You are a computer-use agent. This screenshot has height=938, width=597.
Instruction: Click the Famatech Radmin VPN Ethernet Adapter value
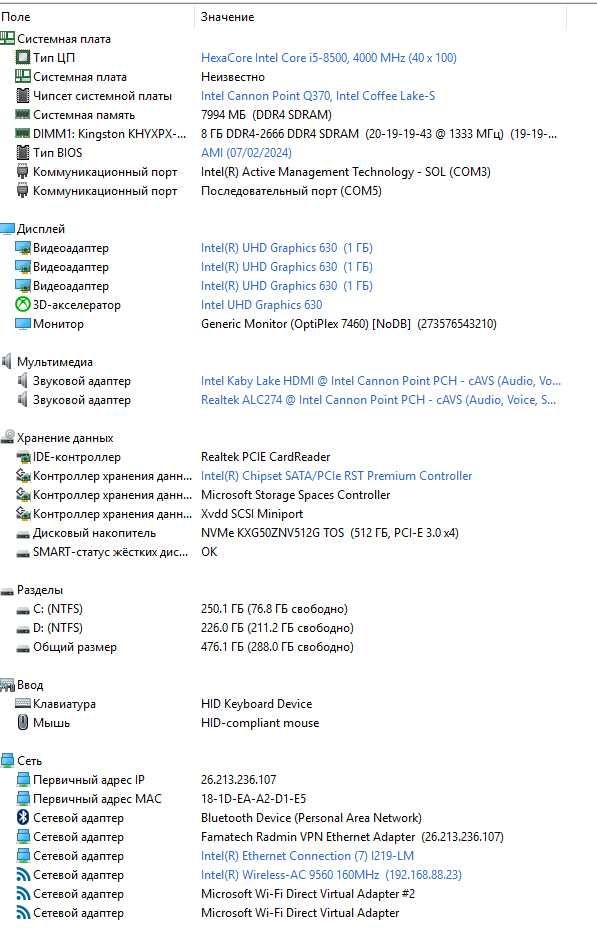pyautogui.click(x=352, y=836)
